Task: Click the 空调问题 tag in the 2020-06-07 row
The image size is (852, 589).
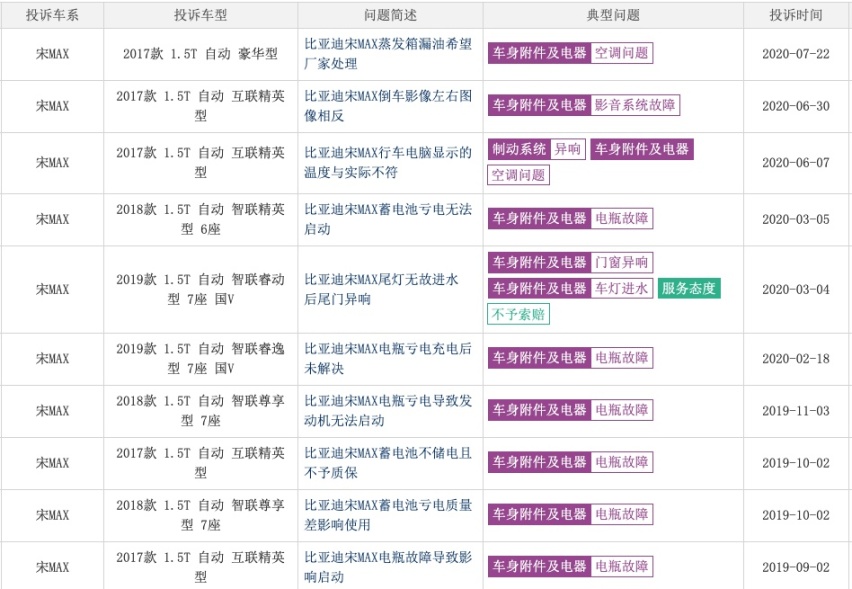Action: (x=518, y=175)
